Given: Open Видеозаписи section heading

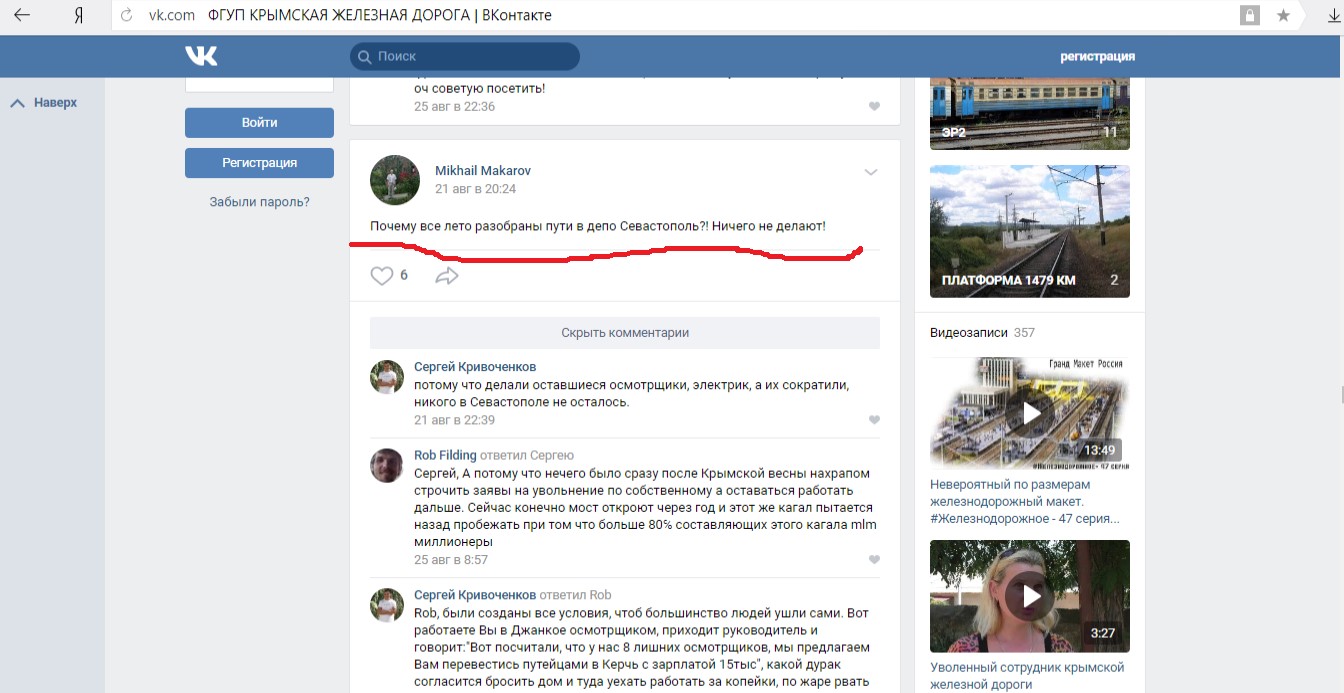Looking at the screenshot, I should [x=968, y=332].
